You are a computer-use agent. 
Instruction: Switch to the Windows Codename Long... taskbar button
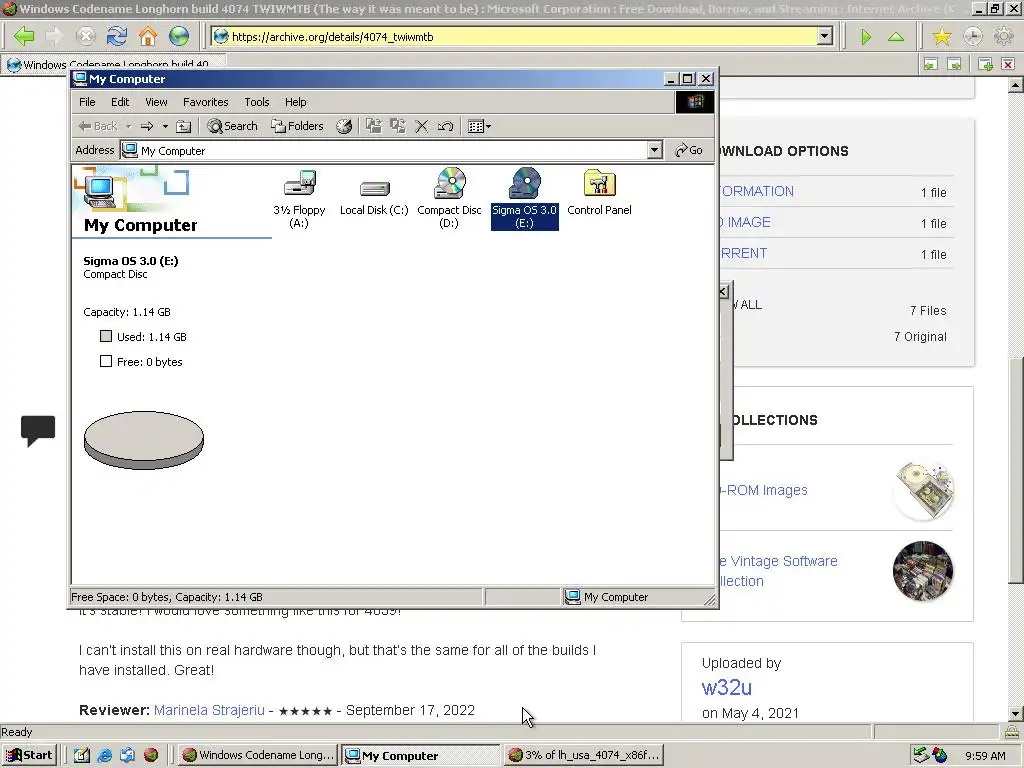pos(257,755)
